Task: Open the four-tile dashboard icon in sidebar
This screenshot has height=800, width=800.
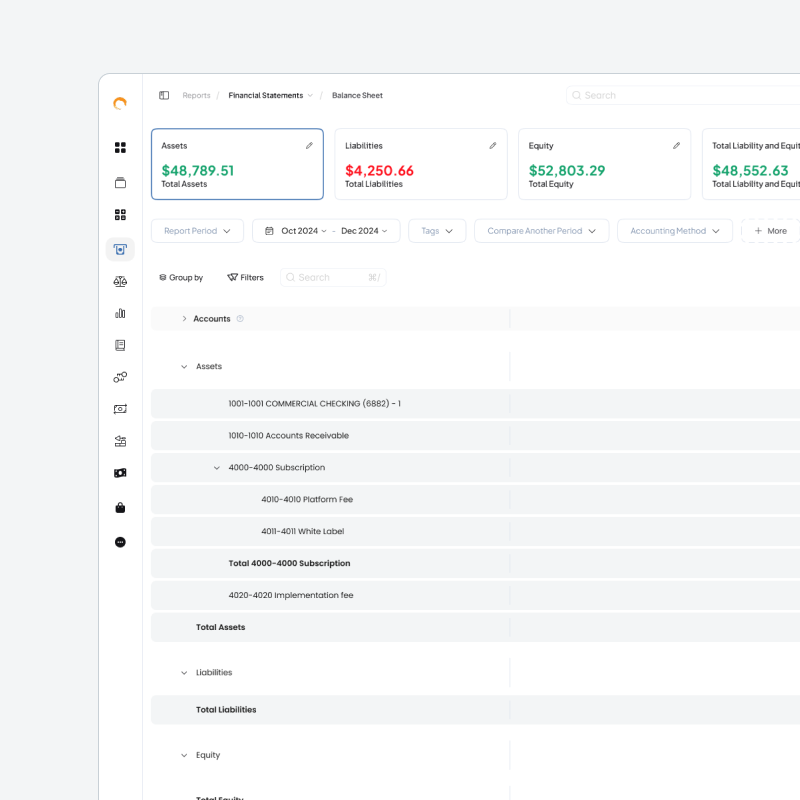Action: pyautogui.click(x=120, y=147)
